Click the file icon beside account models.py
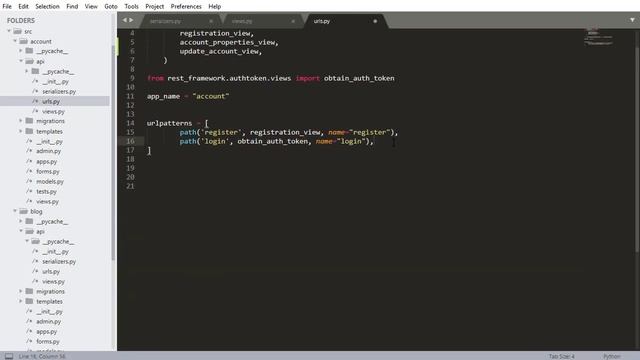640x360 pixels. pyautogui.click(x=29, y=181)
